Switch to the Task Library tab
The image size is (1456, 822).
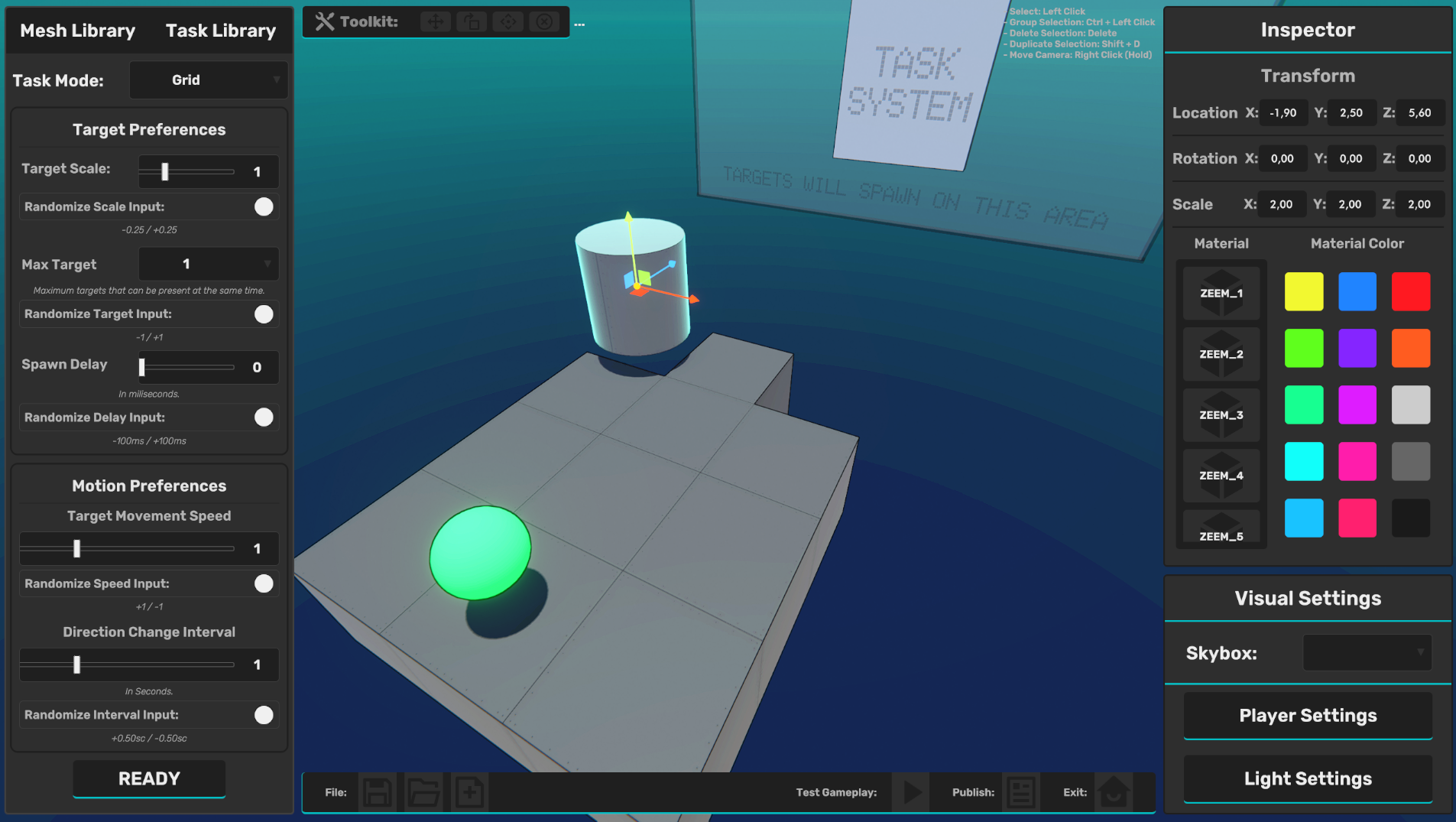pos(221,31)
